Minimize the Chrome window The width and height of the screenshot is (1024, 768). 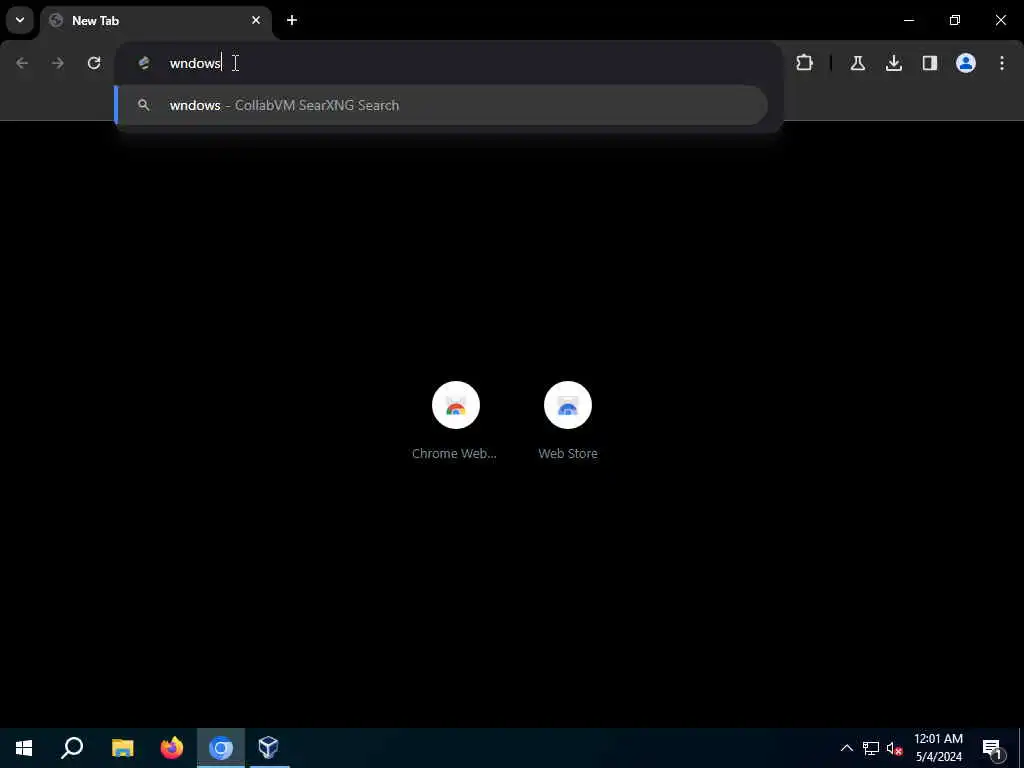[909, 20]
